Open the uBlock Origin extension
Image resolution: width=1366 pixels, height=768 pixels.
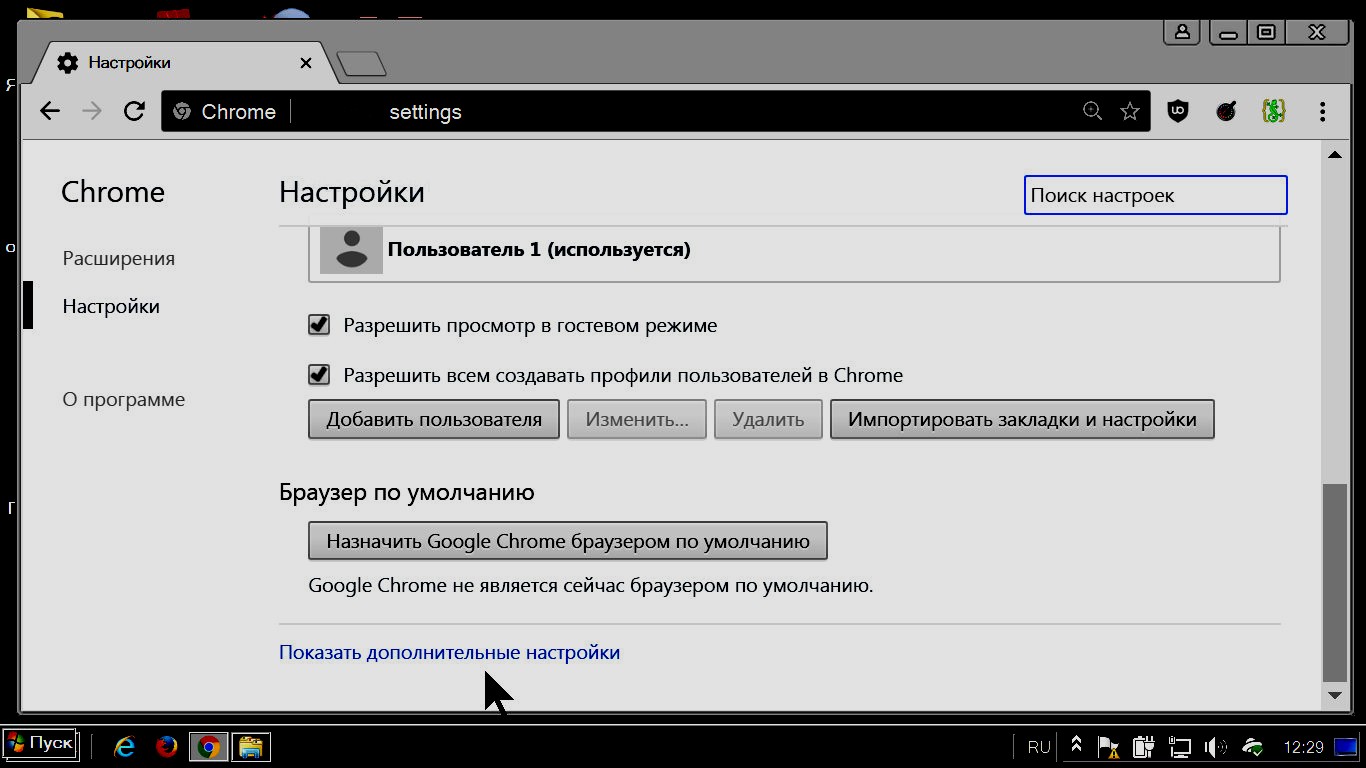pos(1178,112)
